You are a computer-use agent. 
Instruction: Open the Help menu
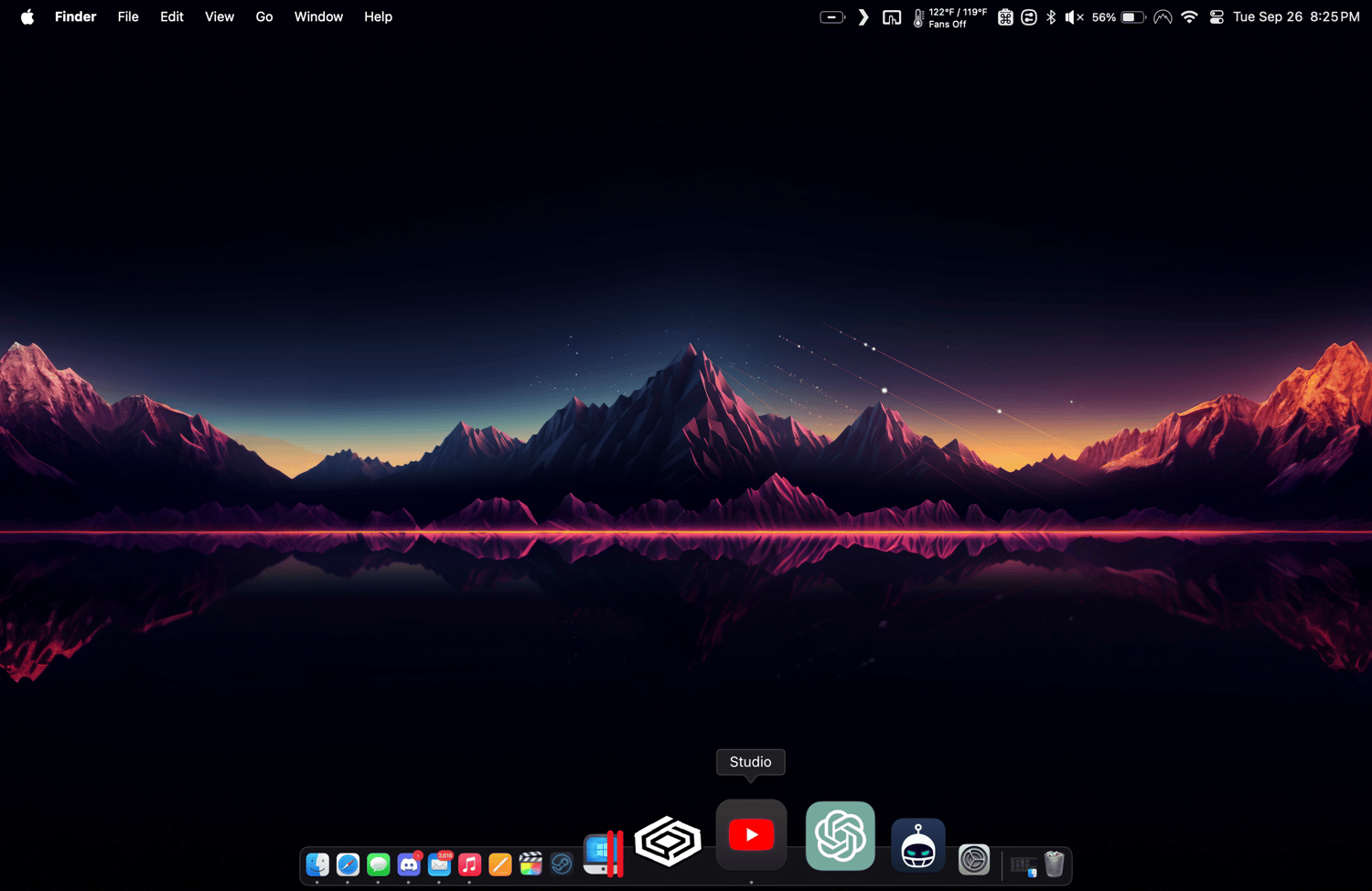(x=378, y=16)
